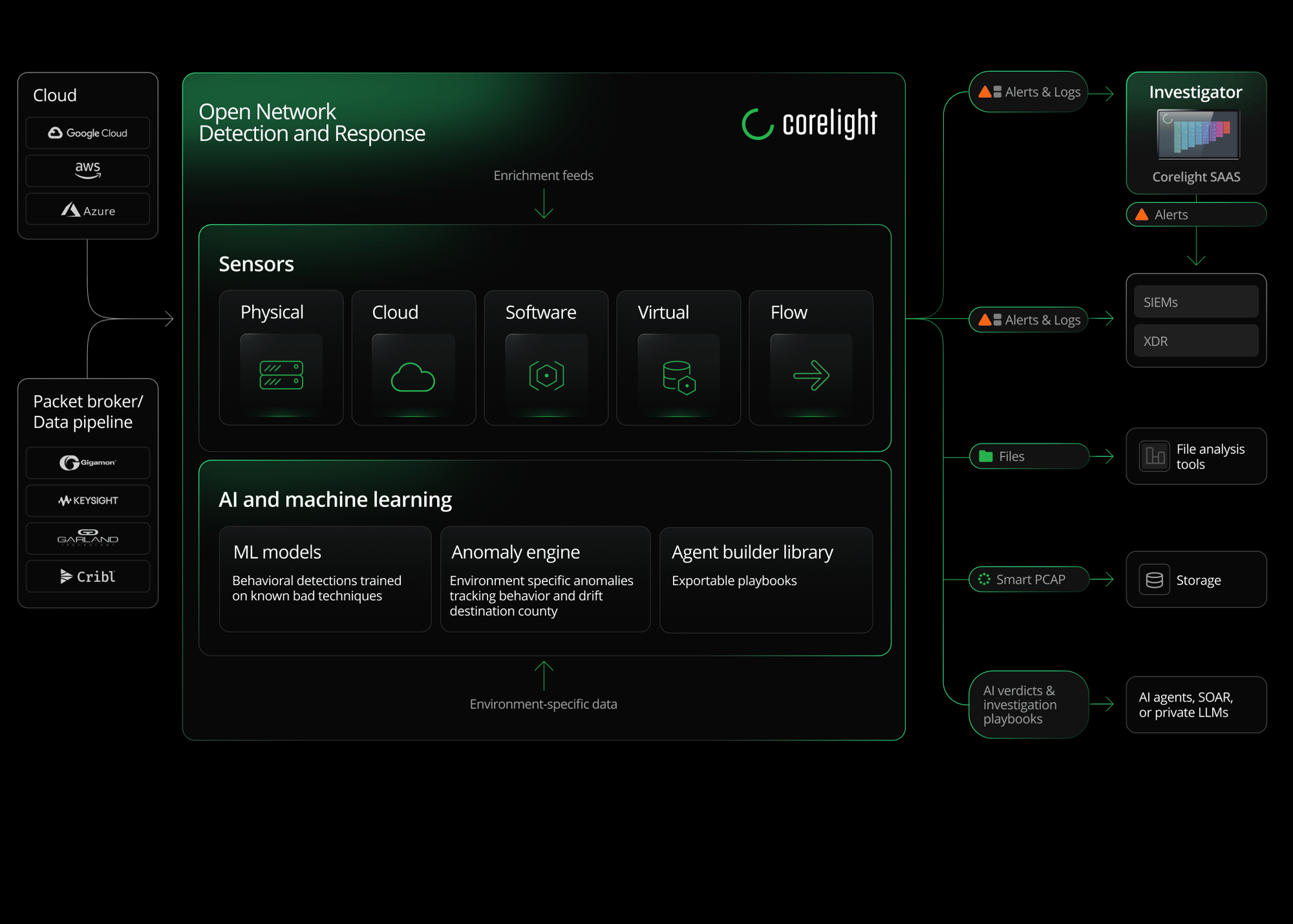Select the Agent builder library card
Viewport: 1293px width, 924px height.
click(x=766, y=579)
